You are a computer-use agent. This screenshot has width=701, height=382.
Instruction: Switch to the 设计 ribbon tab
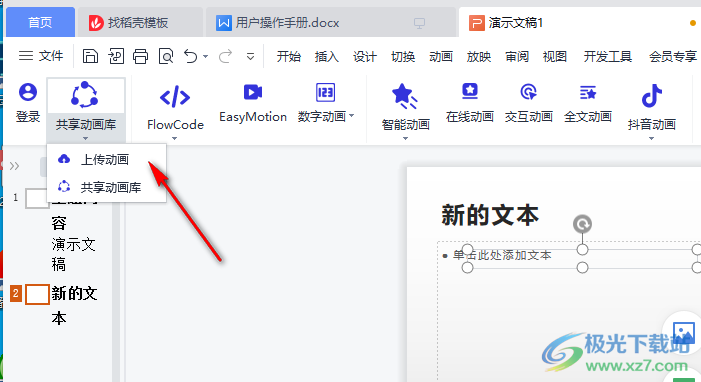pos(364,56)
